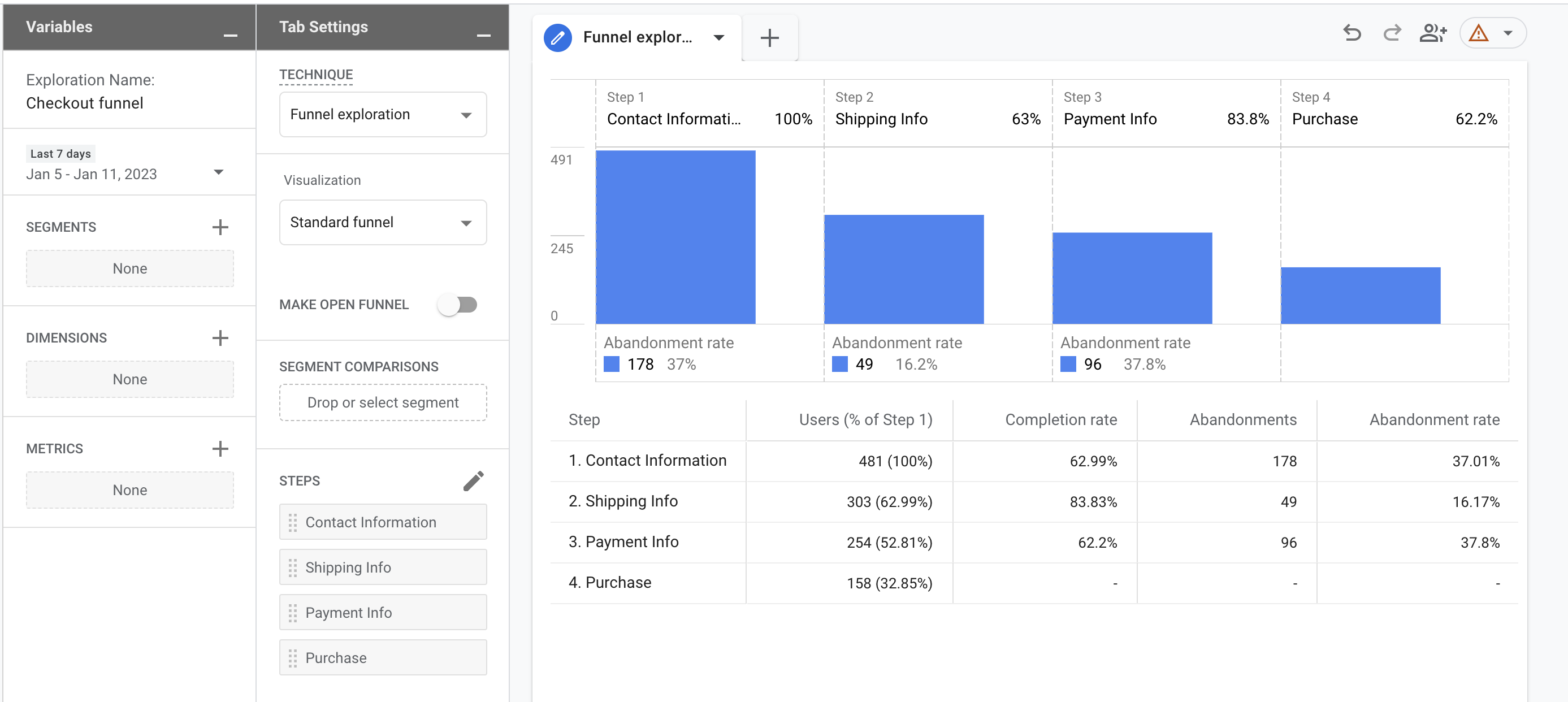Open the funnel tab options arrow
This screenshot has height=702, width=1568.
719,38
